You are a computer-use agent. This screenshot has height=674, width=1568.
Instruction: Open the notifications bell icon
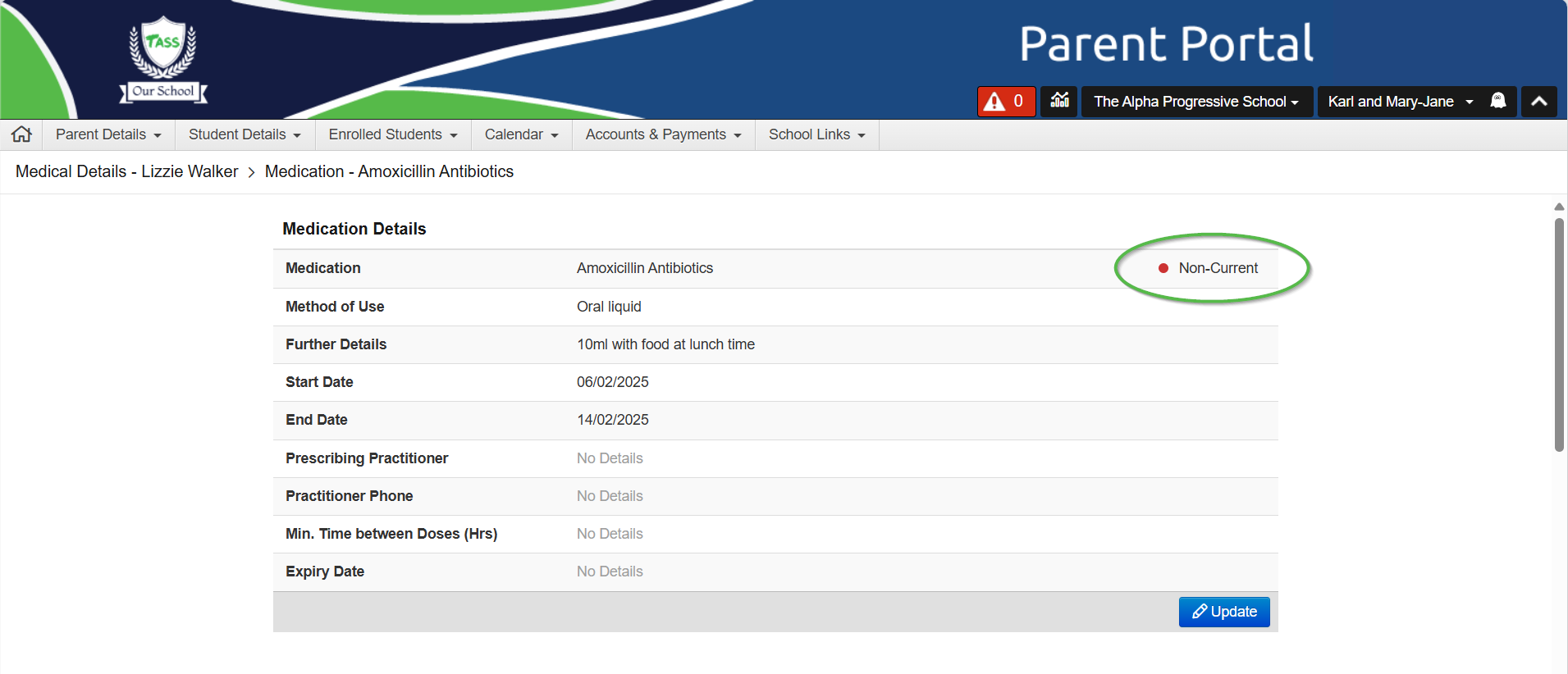pyautogui.click(x=1497, y=101)
